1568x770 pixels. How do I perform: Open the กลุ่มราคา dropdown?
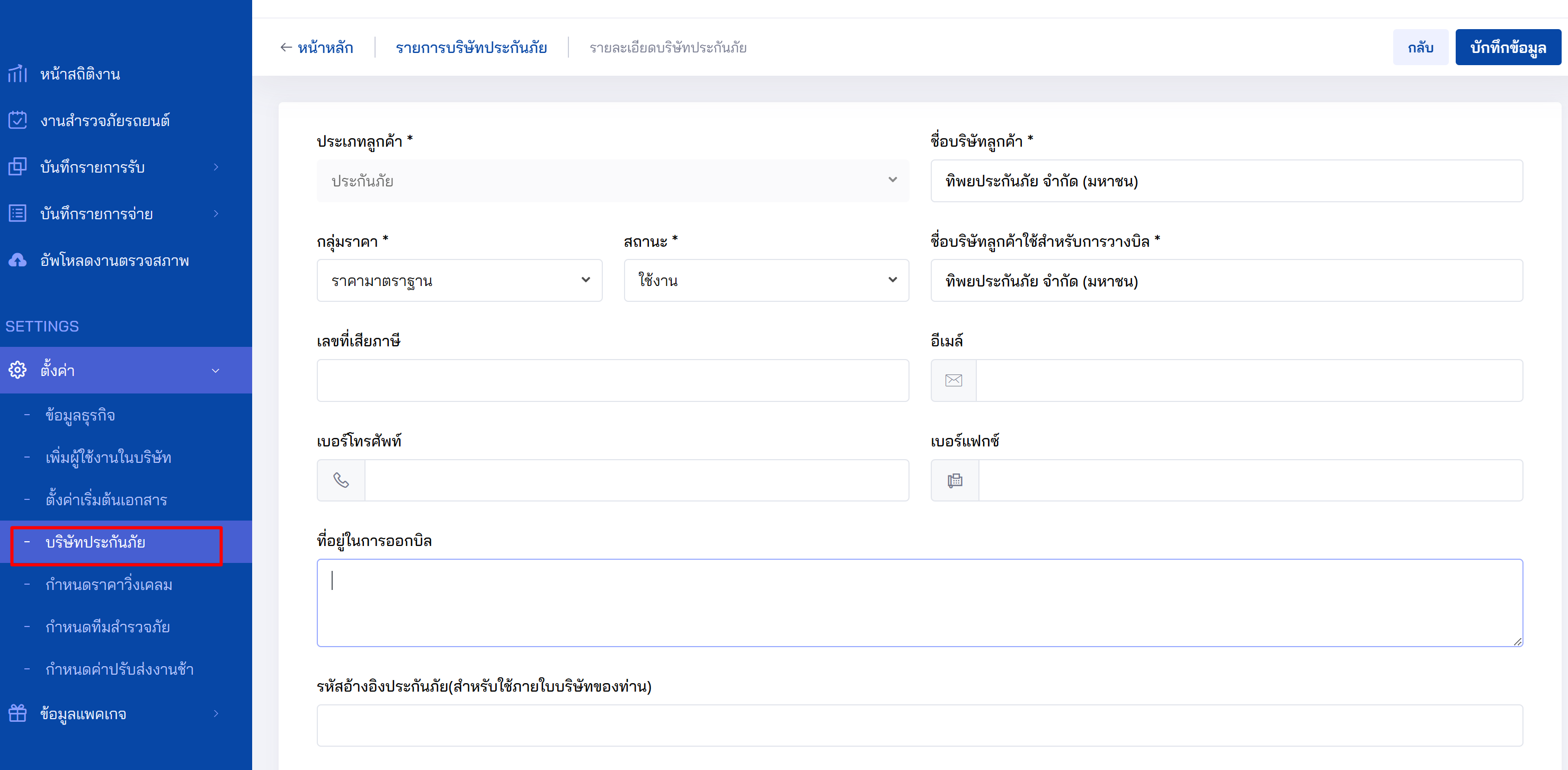459,281
